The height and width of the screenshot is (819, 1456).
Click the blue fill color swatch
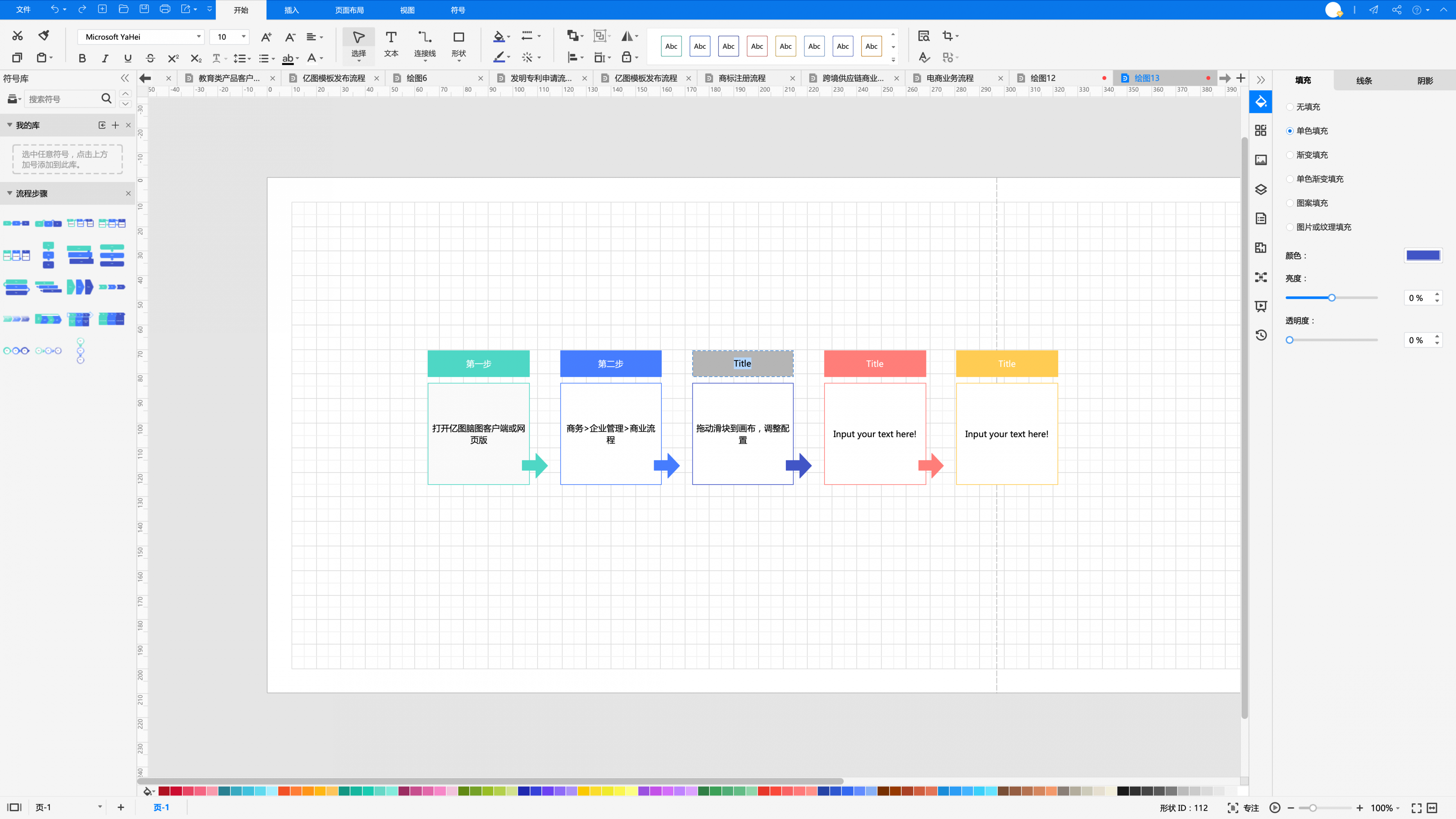tap(1423, 256)
